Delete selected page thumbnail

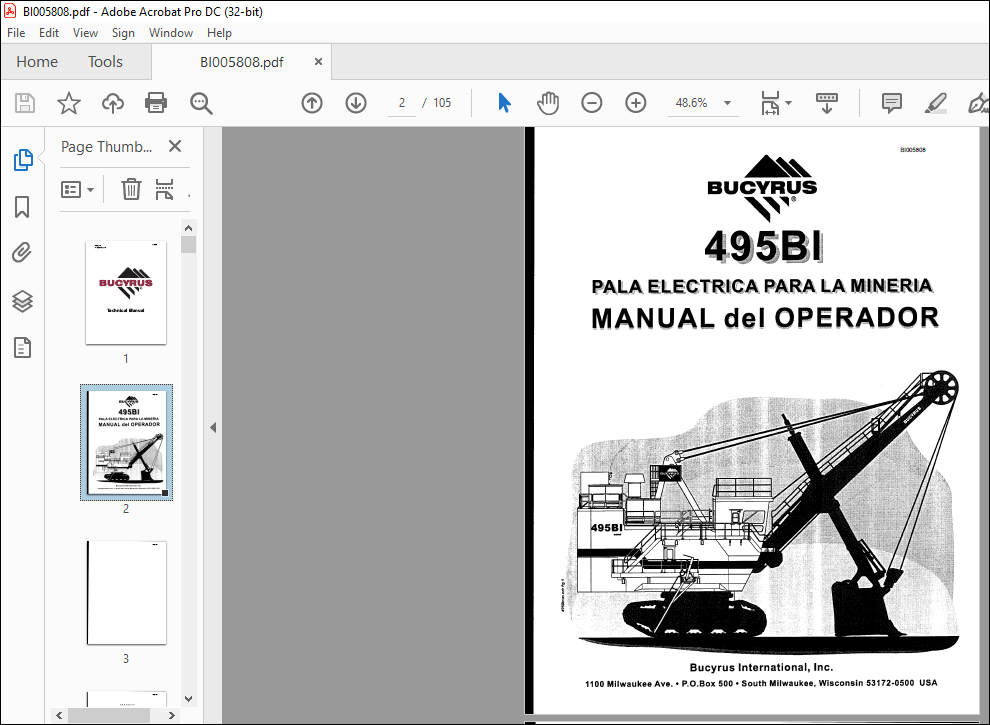coord(131,189)
